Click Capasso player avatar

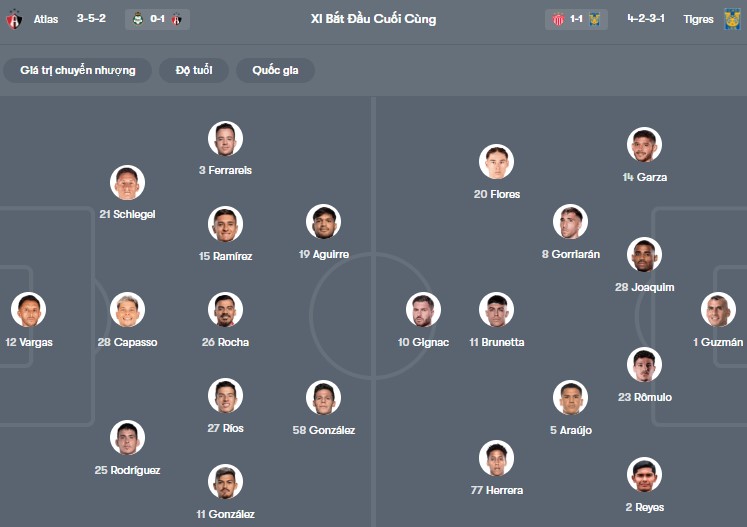coord(127,310)
